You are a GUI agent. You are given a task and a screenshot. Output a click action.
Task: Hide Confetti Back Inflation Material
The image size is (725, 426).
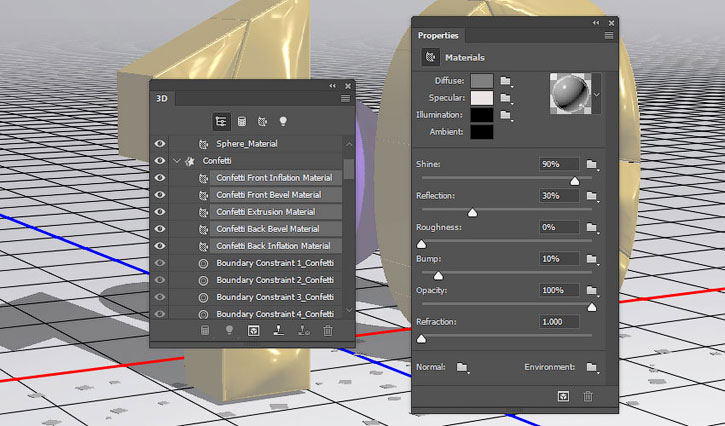click(x=160, y=246)
